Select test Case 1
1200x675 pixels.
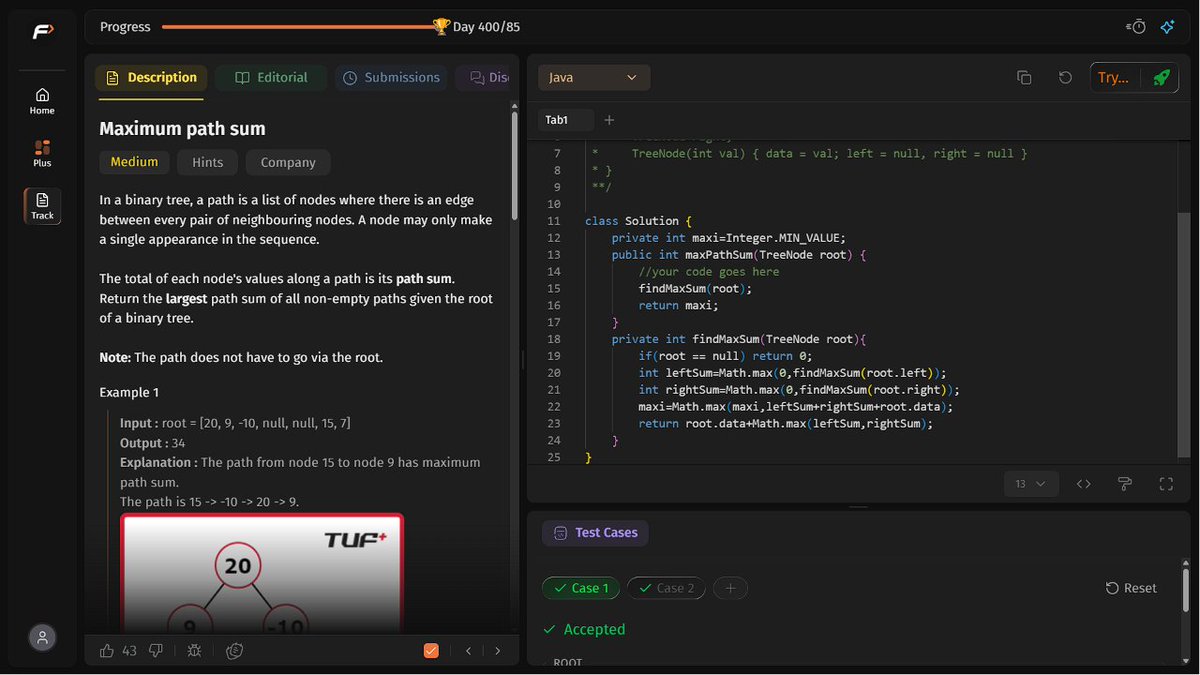point(581,588)
